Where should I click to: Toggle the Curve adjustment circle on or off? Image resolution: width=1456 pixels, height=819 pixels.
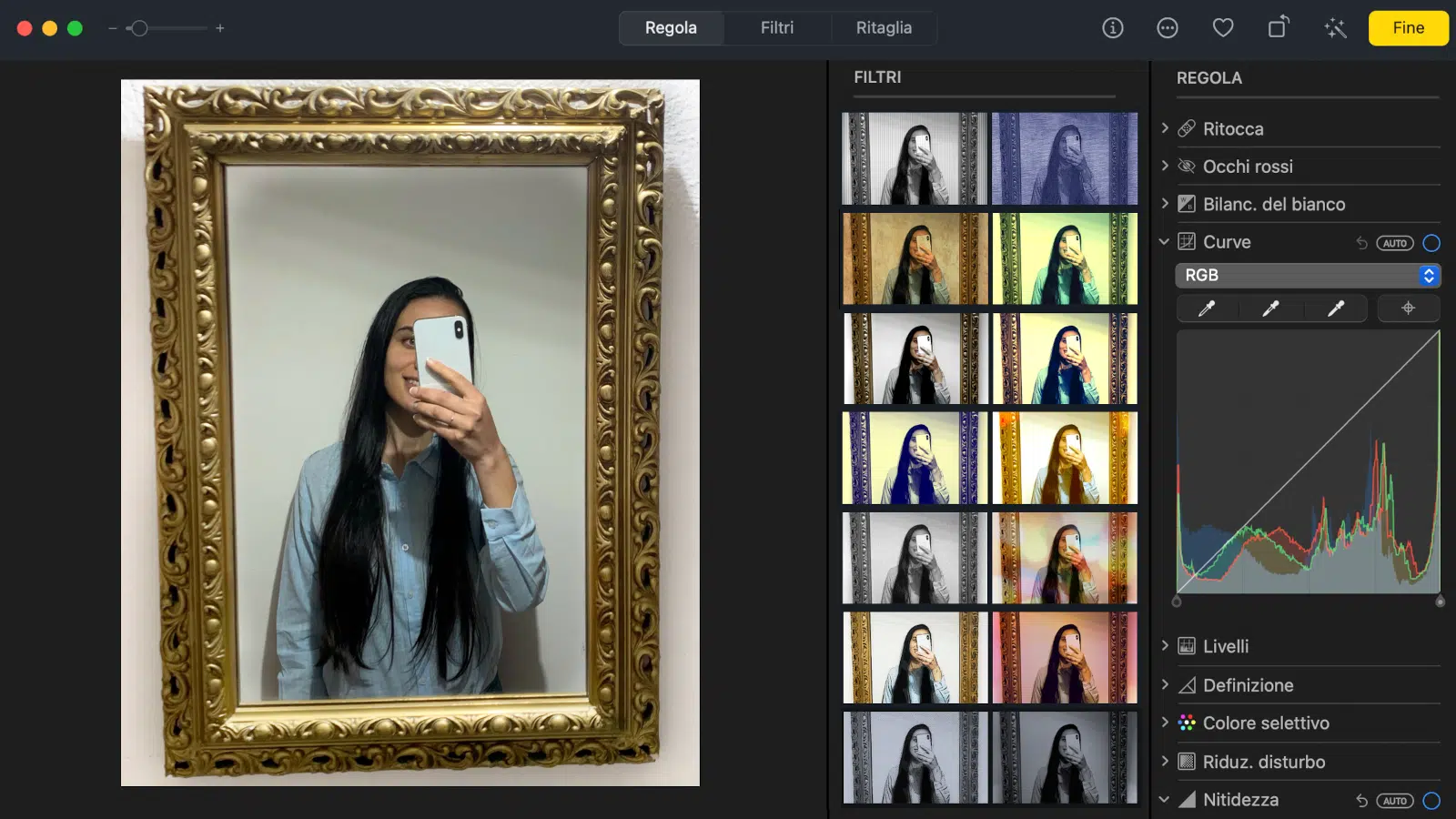tap(1431, 243)
